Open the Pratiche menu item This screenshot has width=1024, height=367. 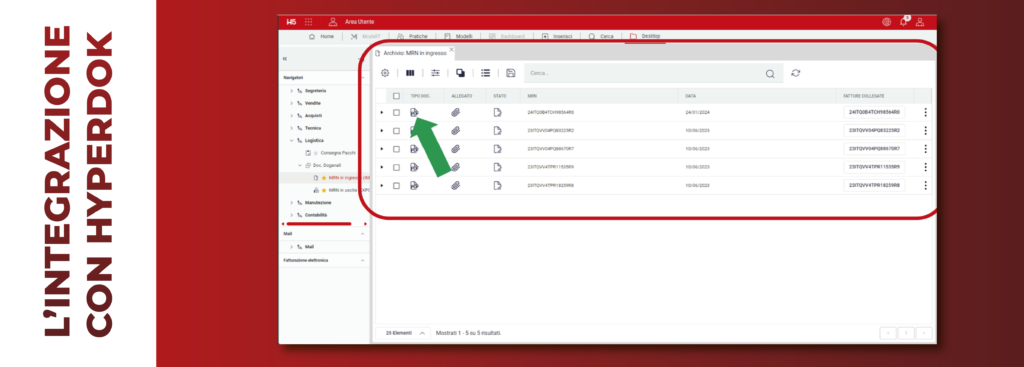(413, 36)
